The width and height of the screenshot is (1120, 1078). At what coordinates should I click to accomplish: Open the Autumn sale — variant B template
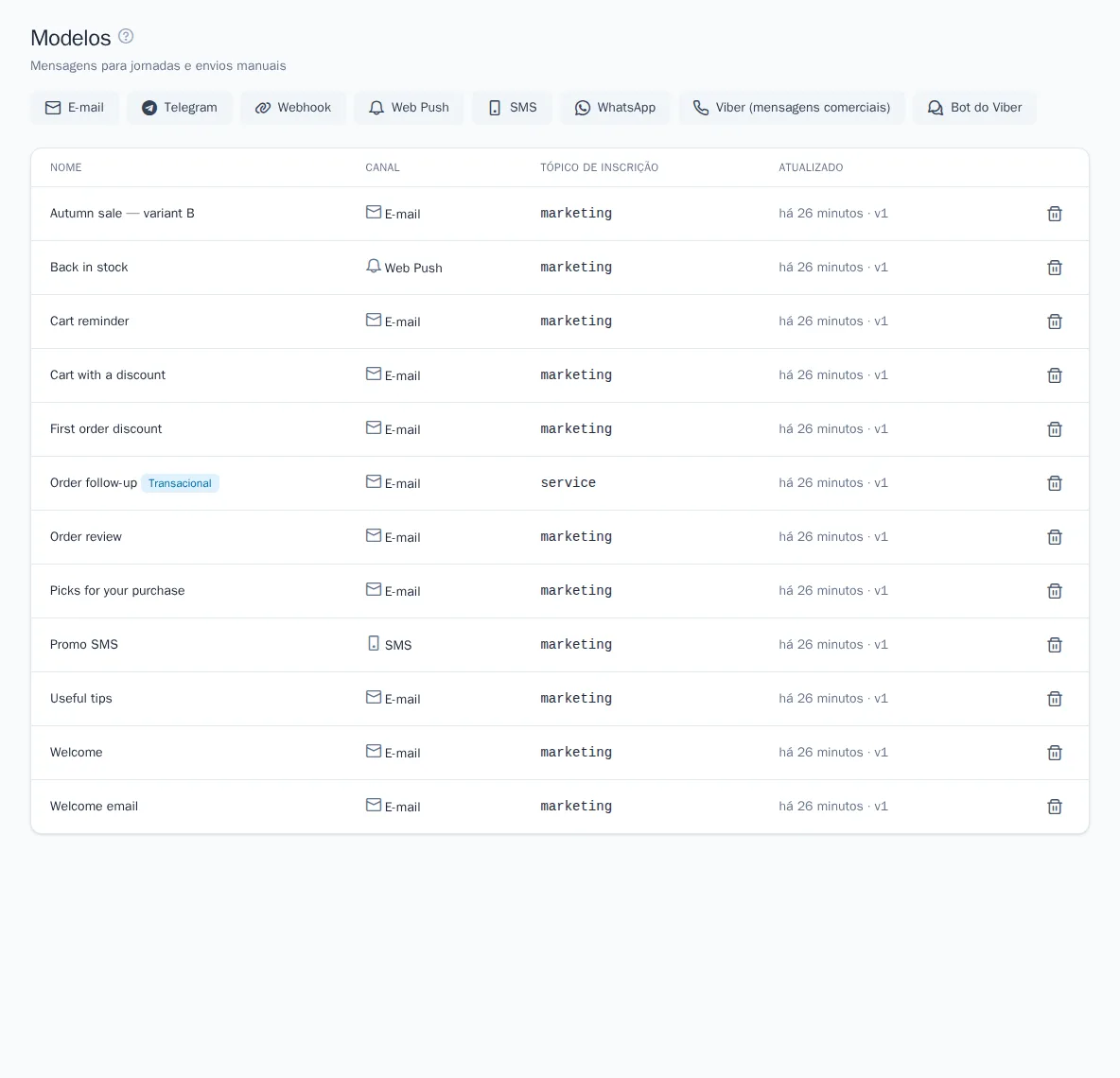click(122, 214)
